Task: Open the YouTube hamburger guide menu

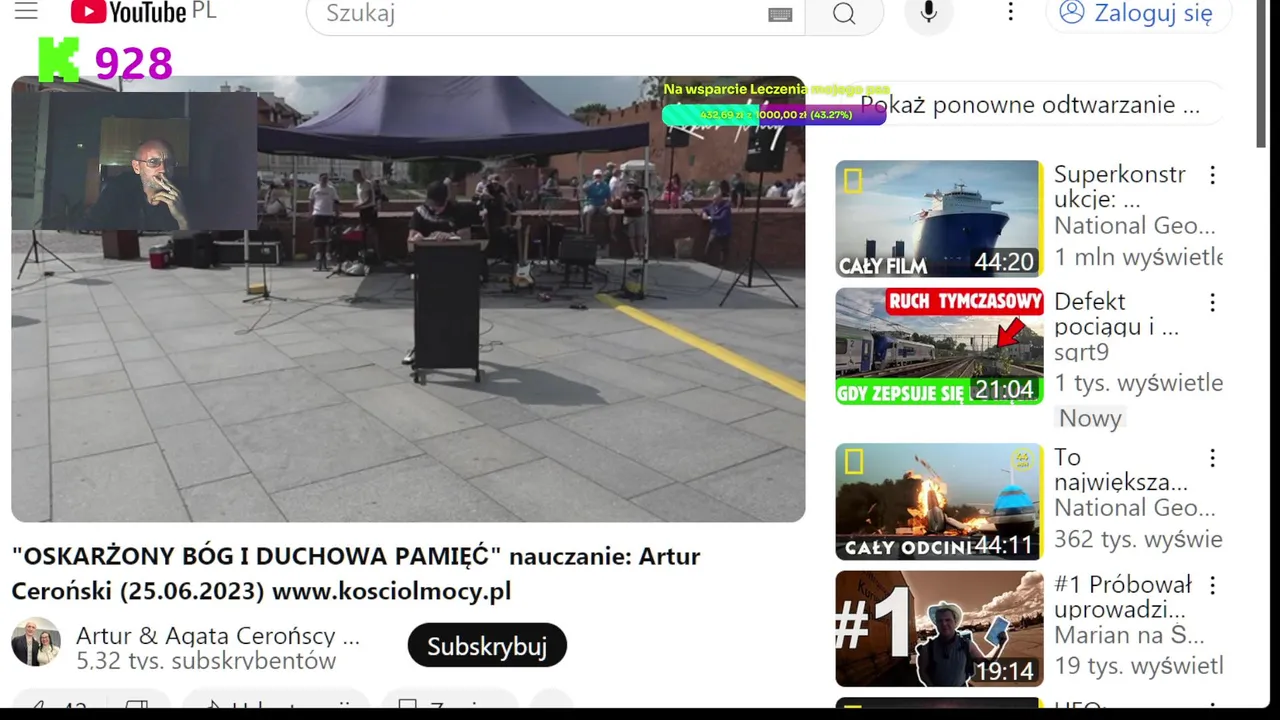Action: click(26, 12)
